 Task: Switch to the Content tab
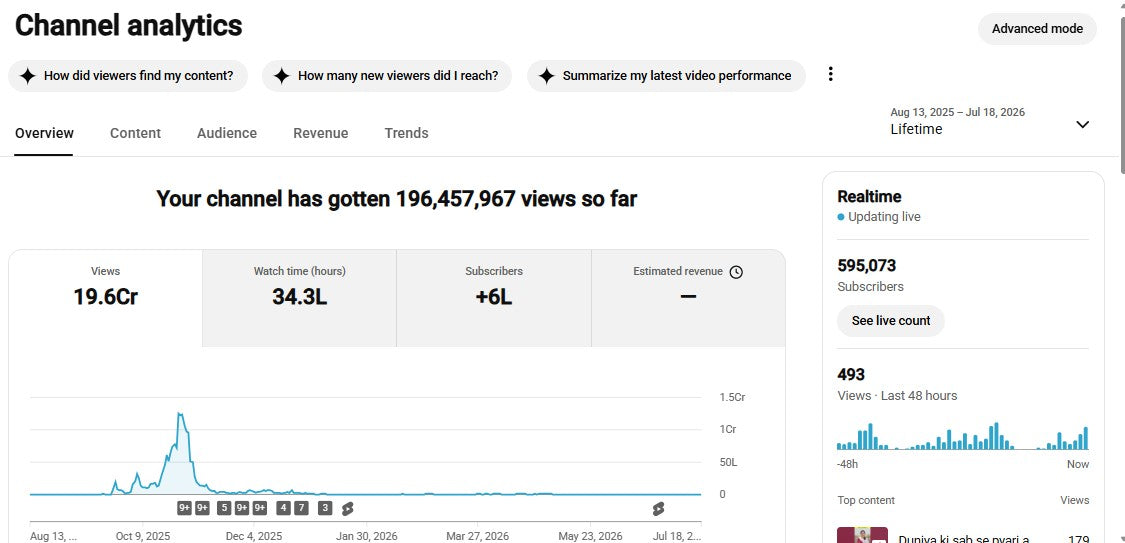pos(135,133)
